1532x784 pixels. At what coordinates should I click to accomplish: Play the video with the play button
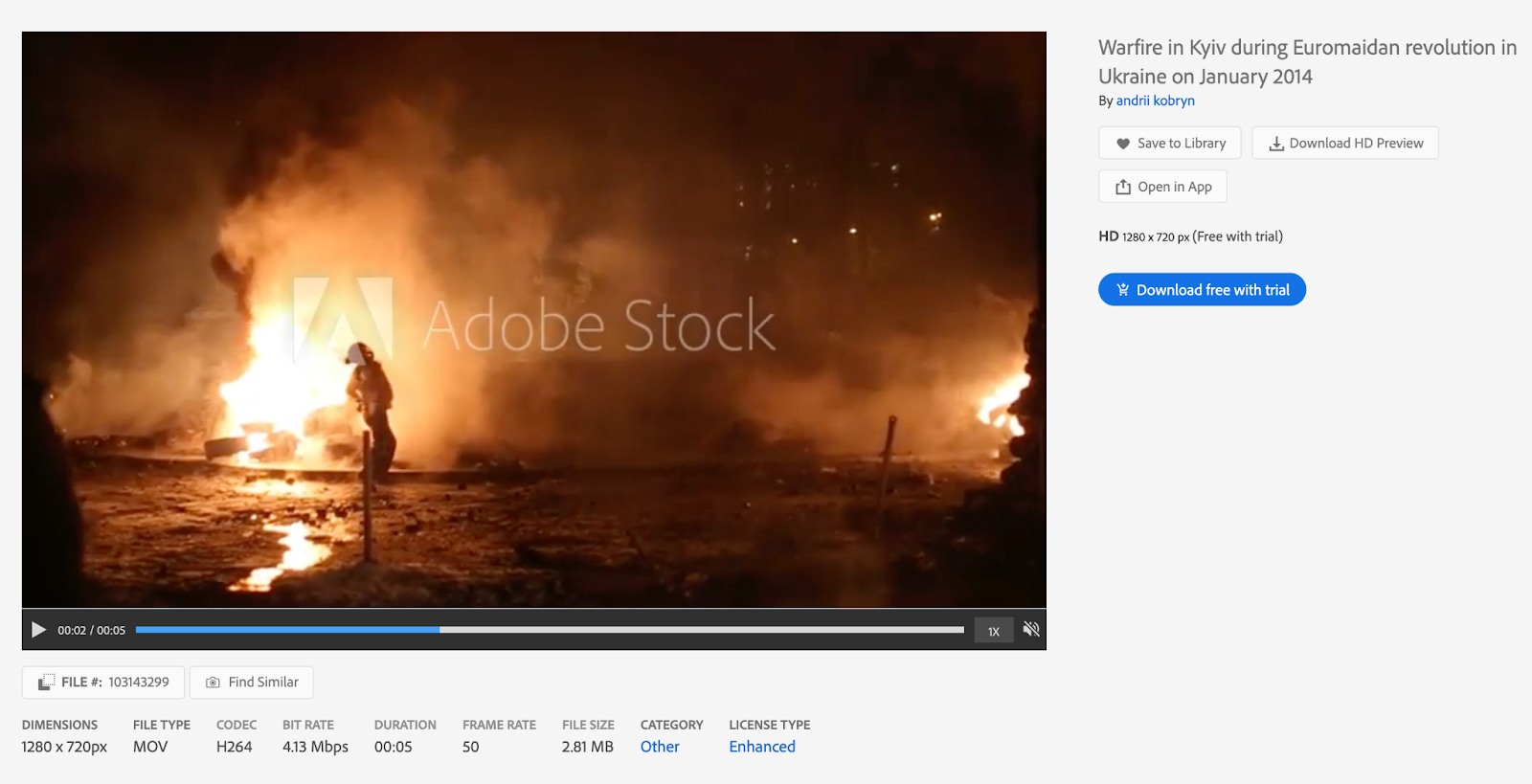pyautogui.click(x=38, y=630)
